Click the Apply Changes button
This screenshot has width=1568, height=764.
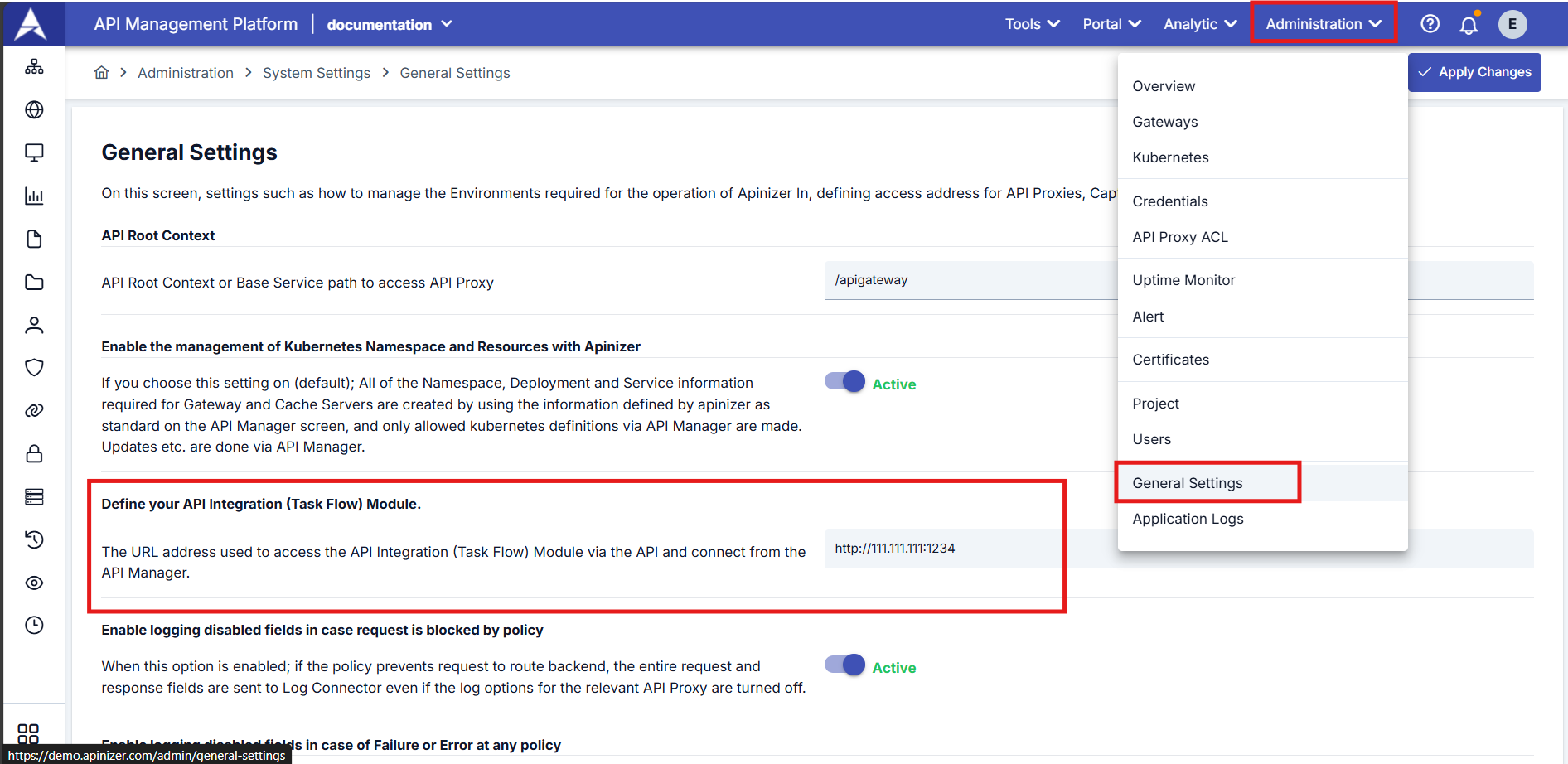[1474, 72]
